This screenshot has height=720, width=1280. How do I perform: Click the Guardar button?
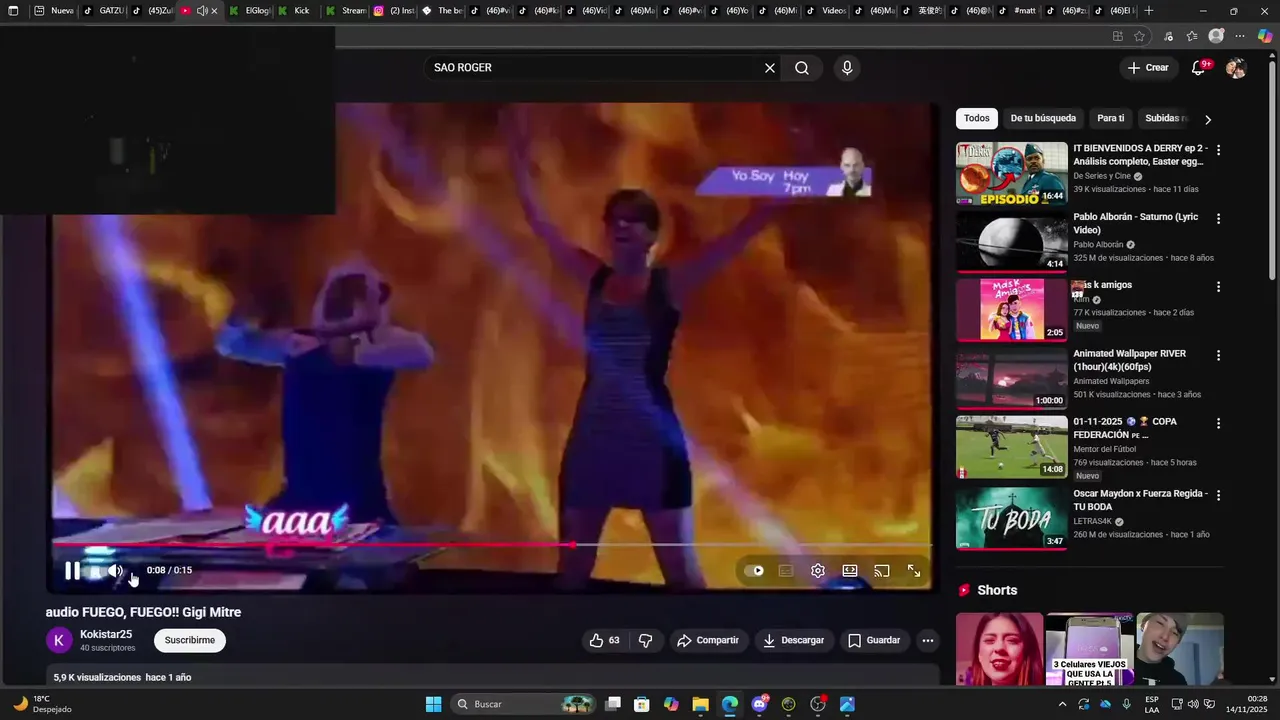pos(874,640)
